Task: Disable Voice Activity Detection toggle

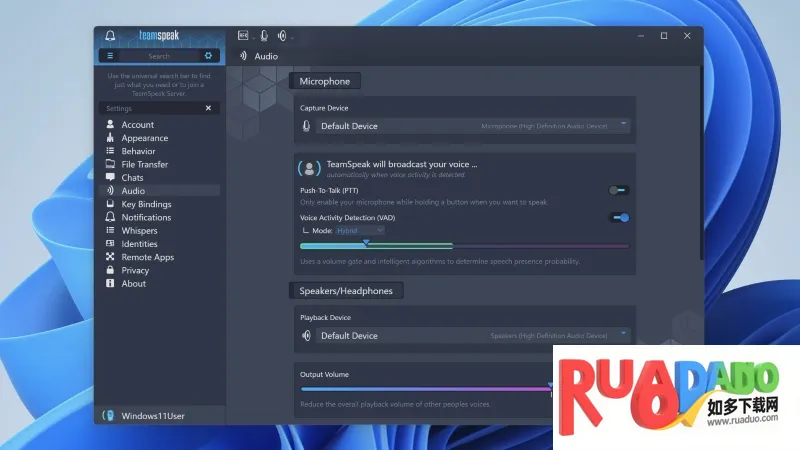Action: [619, 218]
